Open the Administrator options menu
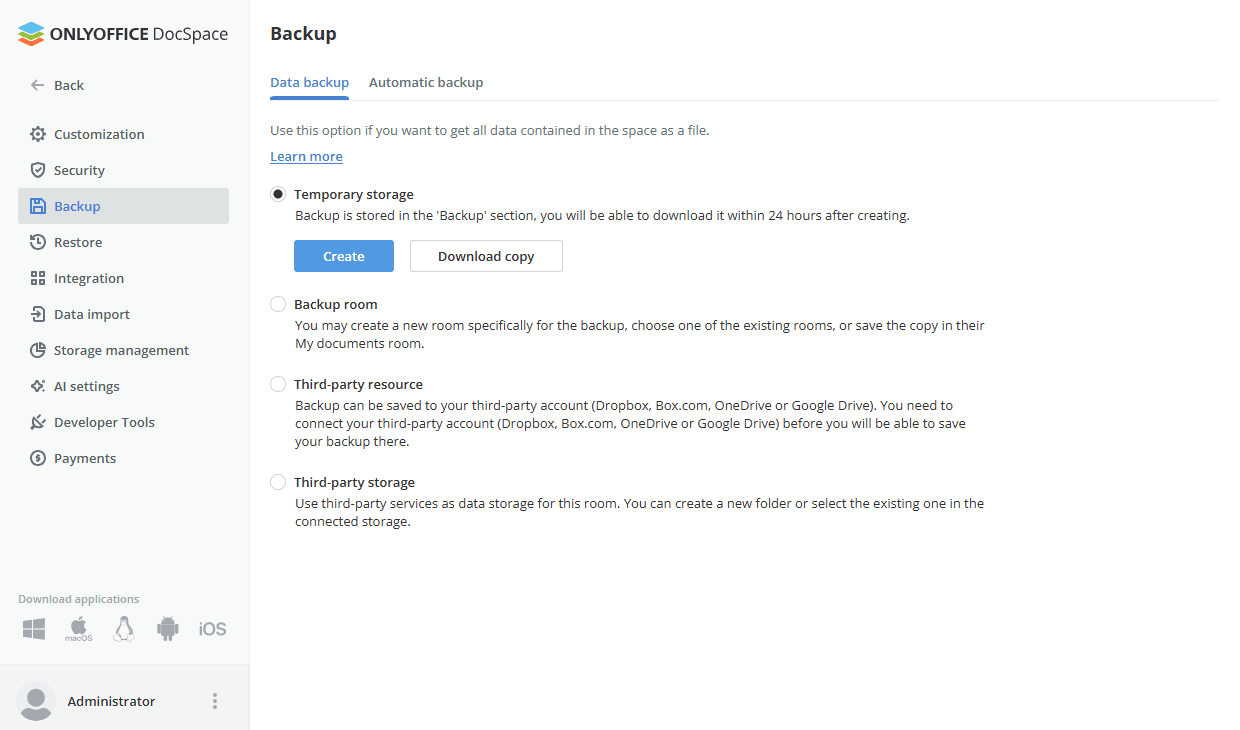The width and height of the screenshot is (1240, 730). (214, 701)
